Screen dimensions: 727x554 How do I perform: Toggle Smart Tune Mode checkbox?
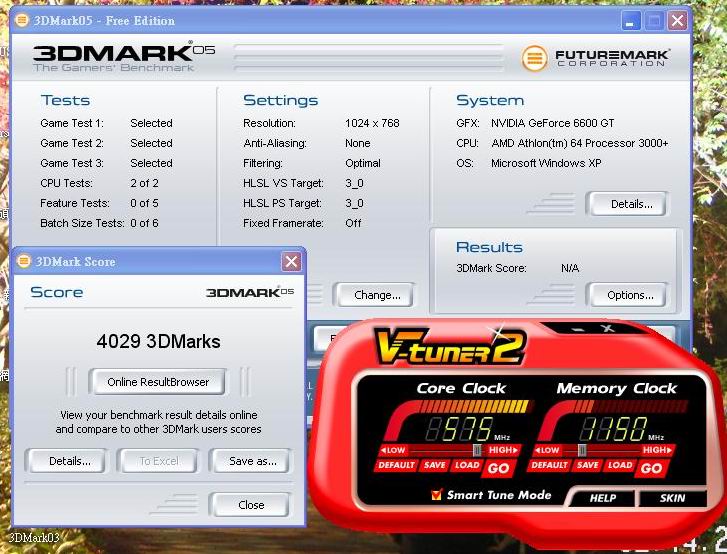[x=436, y=495]
